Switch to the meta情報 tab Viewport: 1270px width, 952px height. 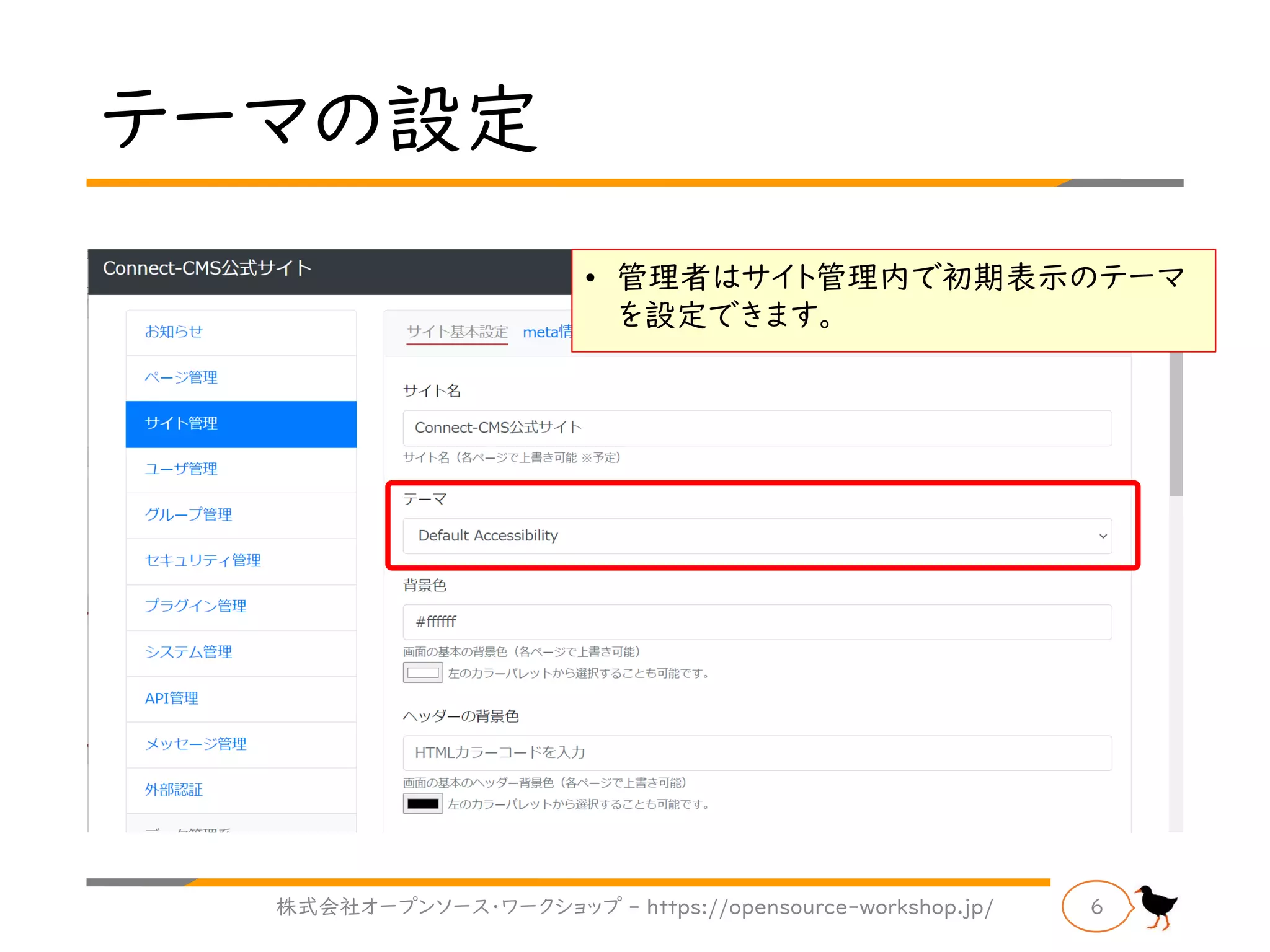click(547, 332)
